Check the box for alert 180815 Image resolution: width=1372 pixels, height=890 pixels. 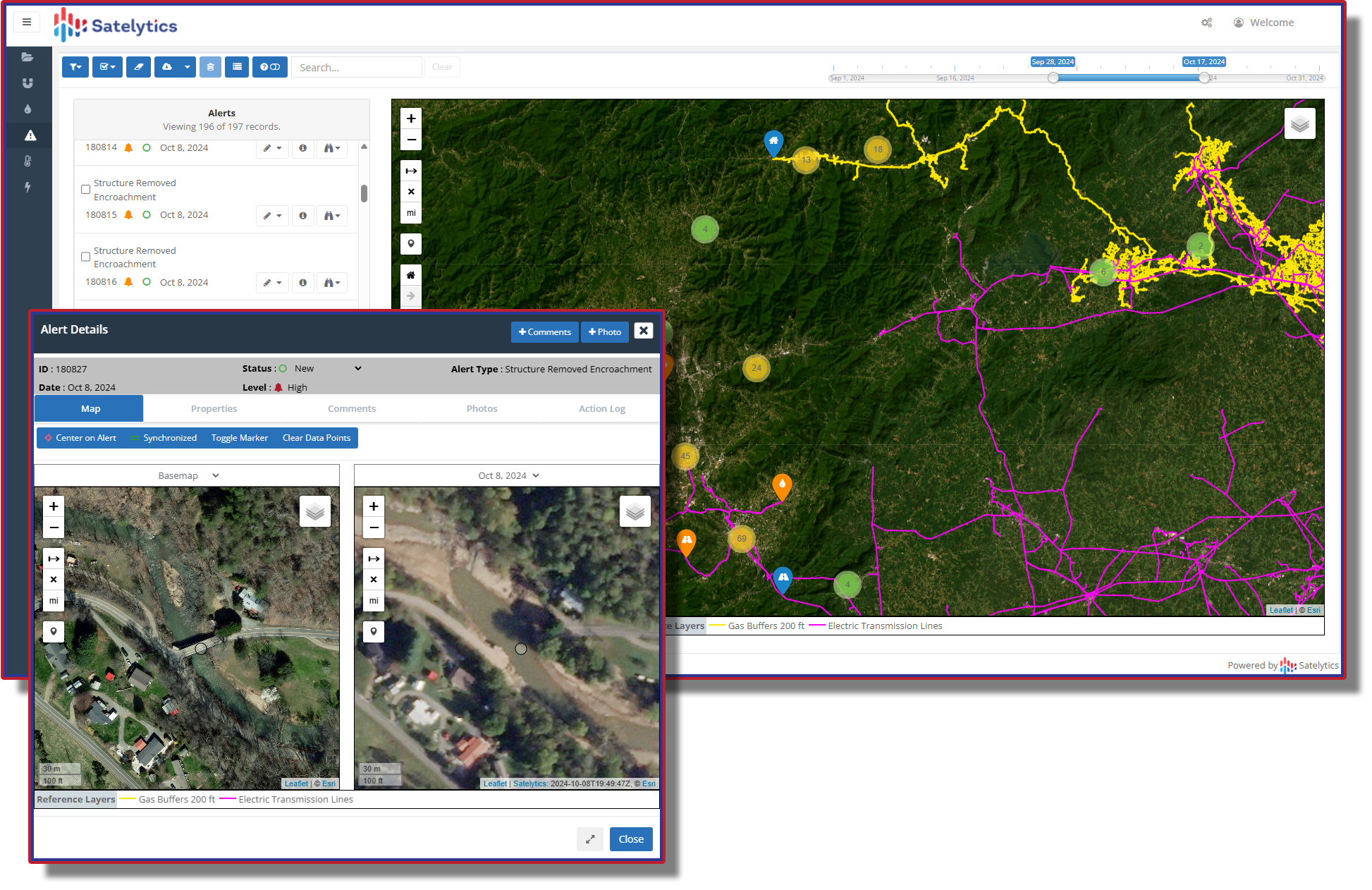click(85, 190)
